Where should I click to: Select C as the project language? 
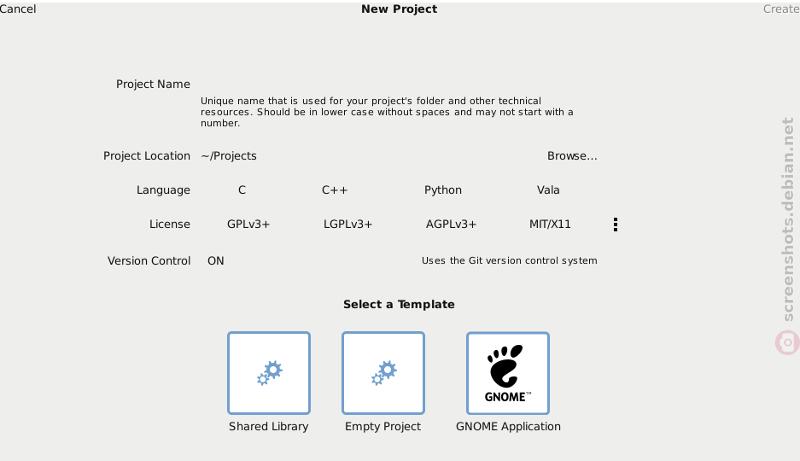(242, 190)
